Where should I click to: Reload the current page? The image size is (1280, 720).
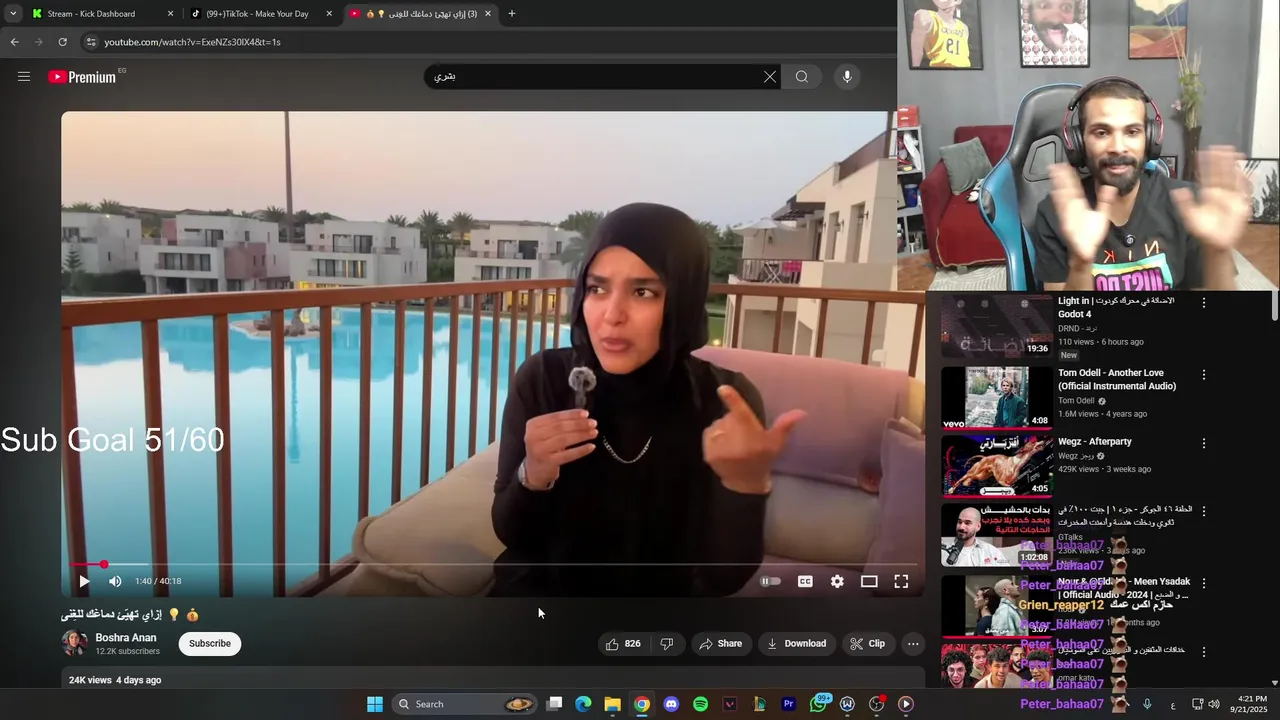click(x=62, y=42)
